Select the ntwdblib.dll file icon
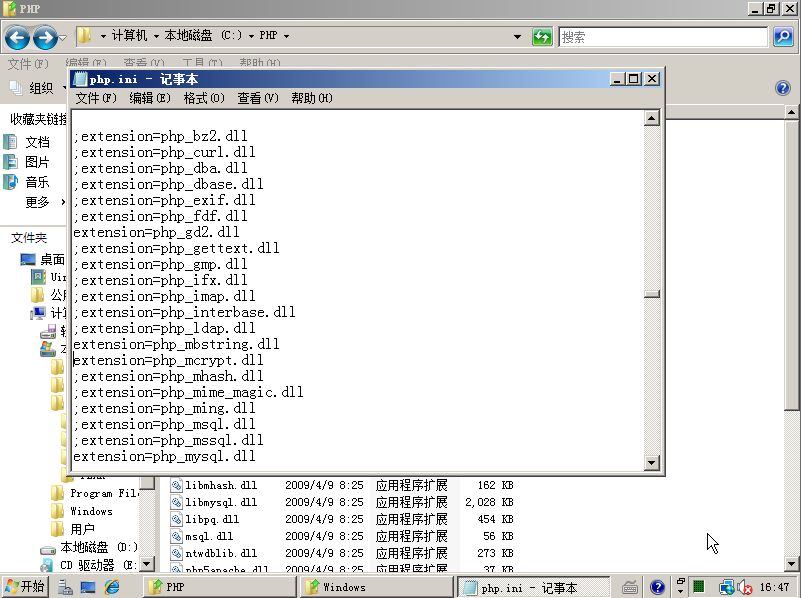This screenshot has height=598, width=801. tap(177, 553)
